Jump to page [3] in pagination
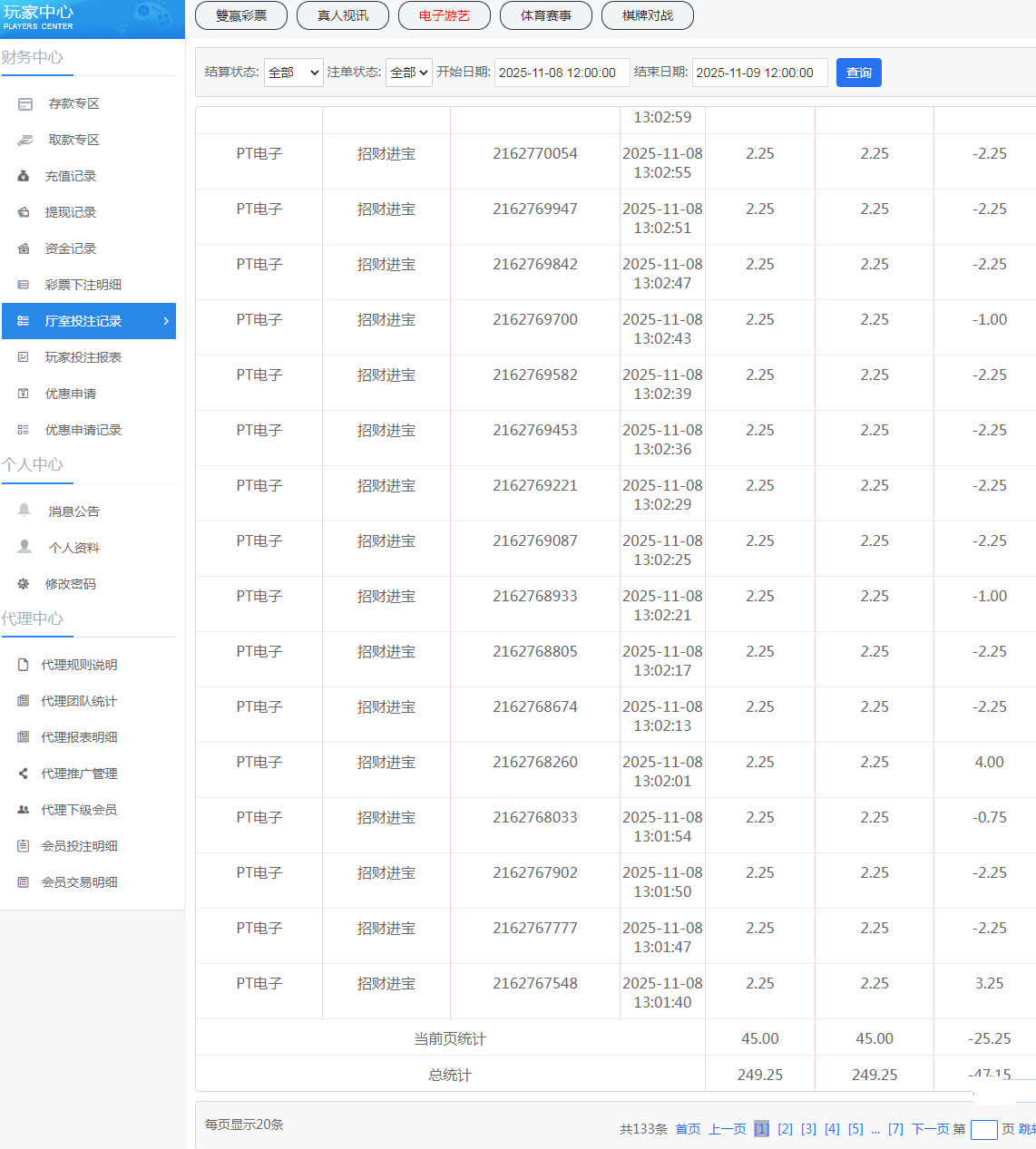The image size is (1036, 1149). (x=808, y=1129)
